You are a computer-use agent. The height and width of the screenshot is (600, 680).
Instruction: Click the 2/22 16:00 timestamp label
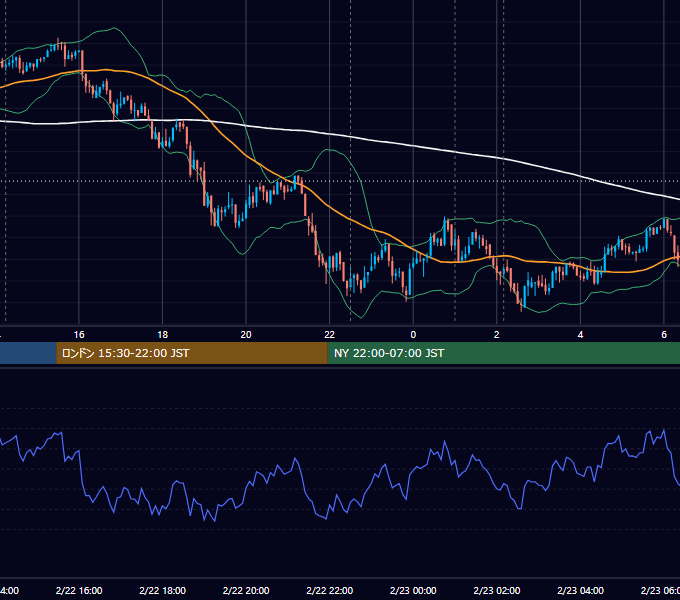79,590
